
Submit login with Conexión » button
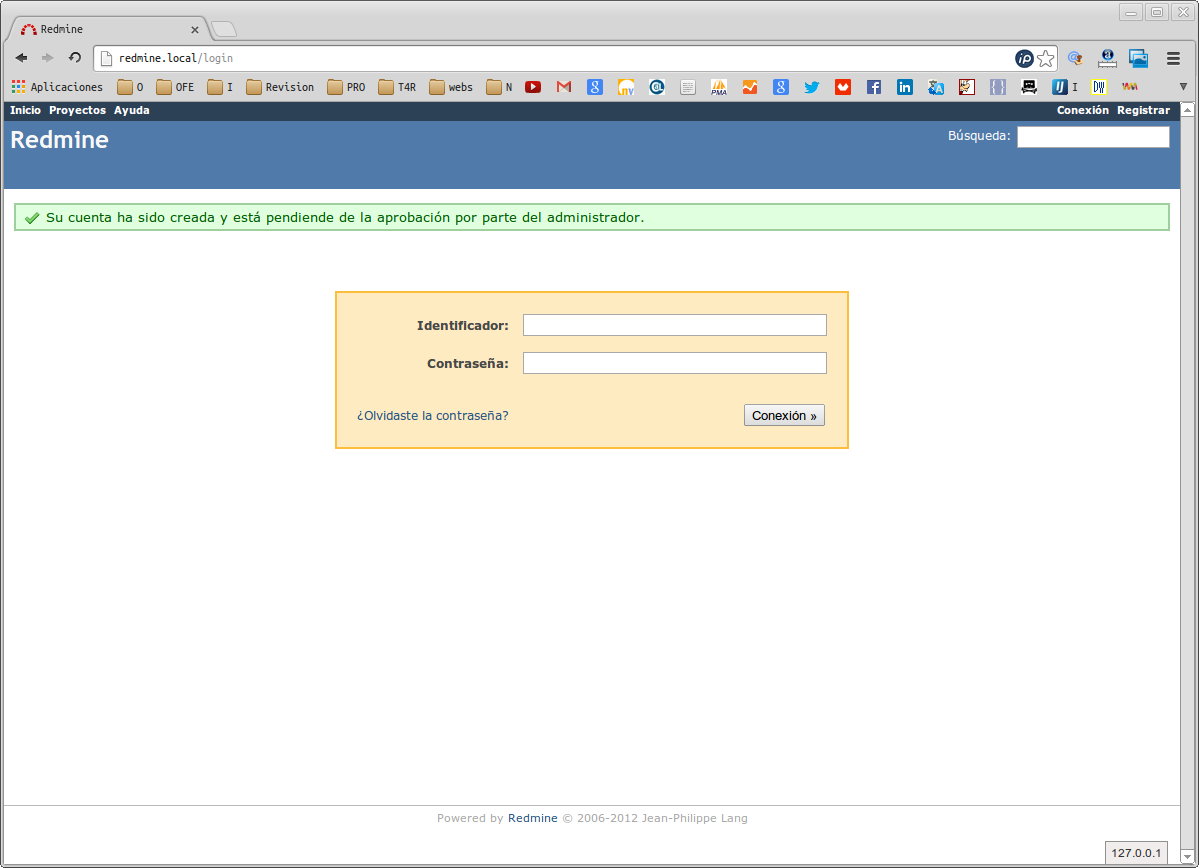784,415
